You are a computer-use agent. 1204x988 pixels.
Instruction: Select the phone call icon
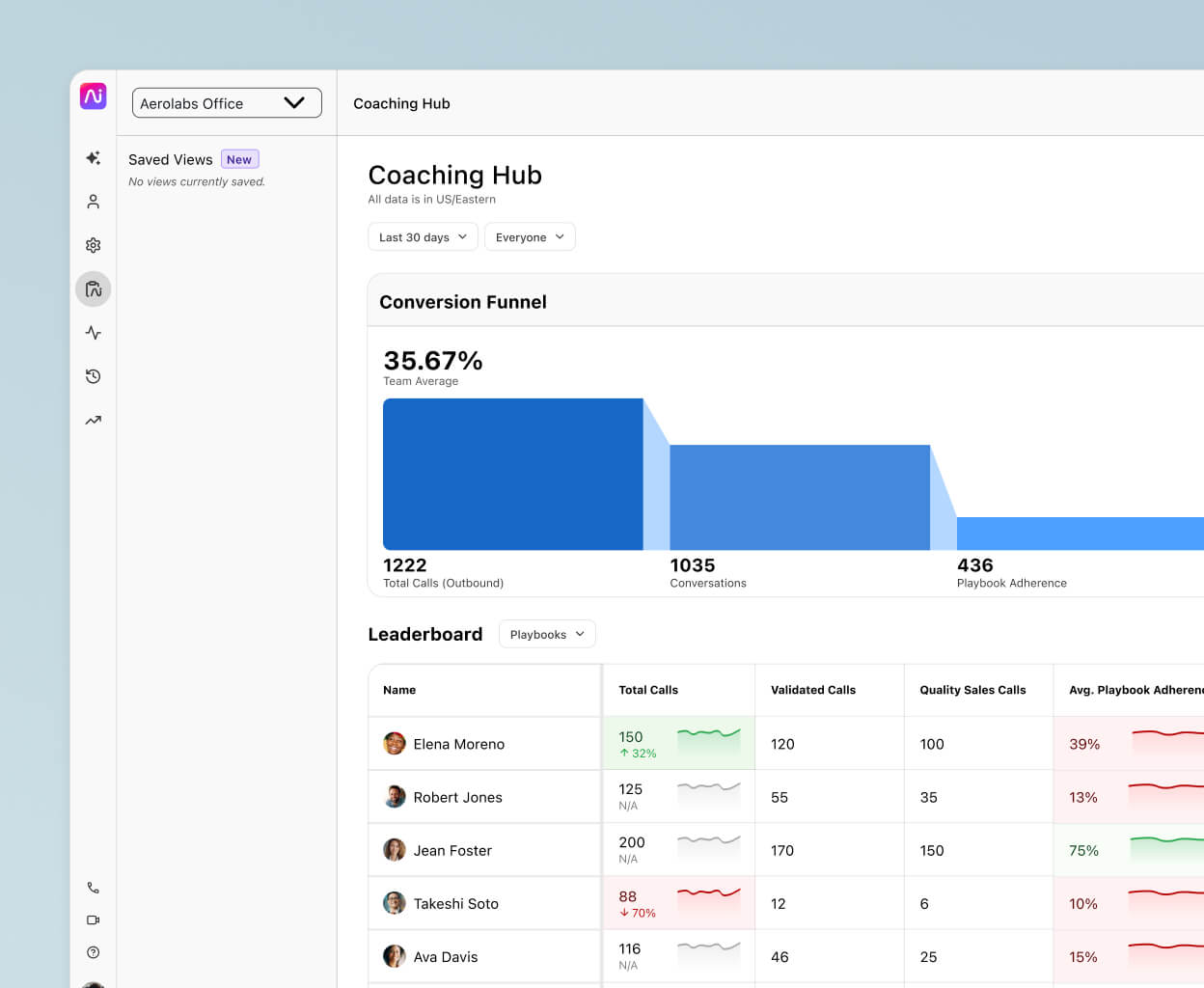pyautogui.click(x=93, y=887)
